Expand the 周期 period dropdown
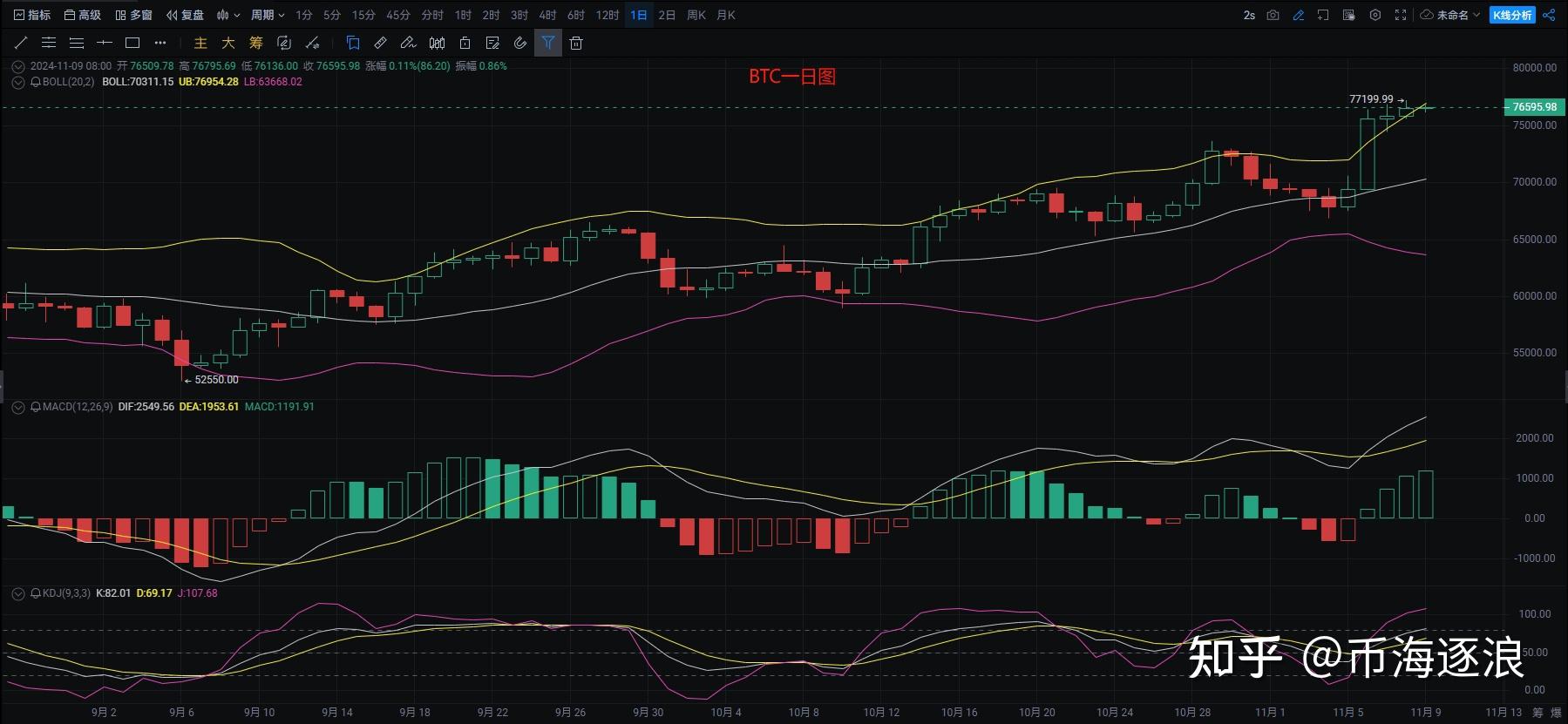Viewport: 1568px width, 724px height. (268, 15)
